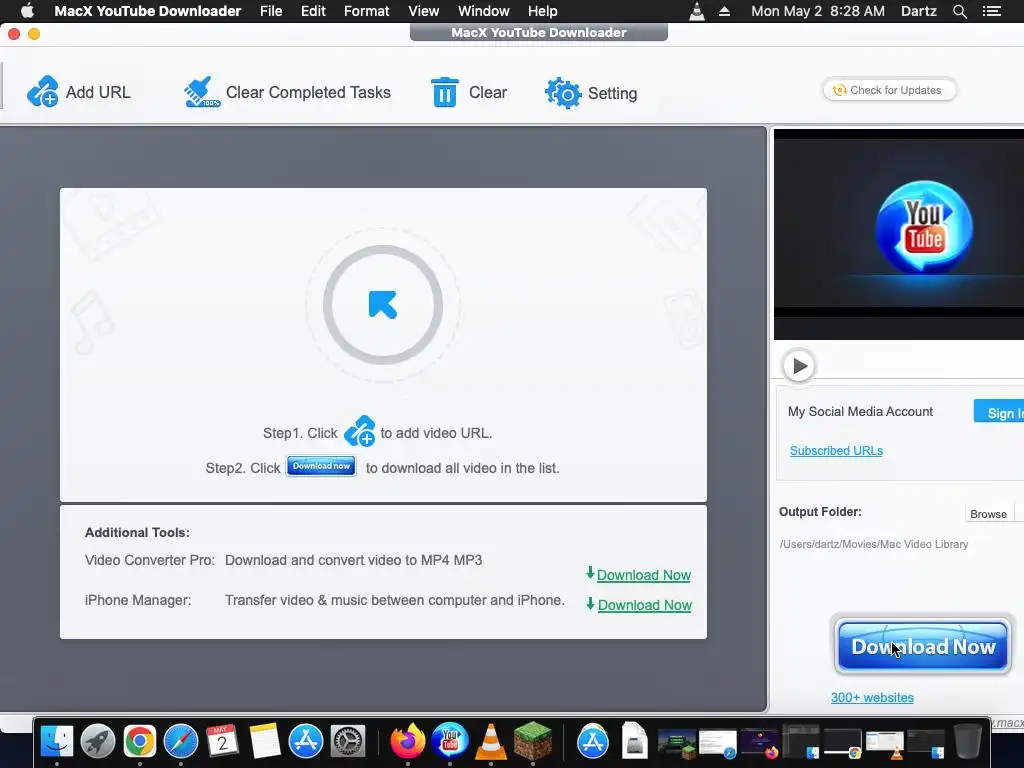Open System Preferences gear in dock
Viewport: 1024px width, 768px height.
[x=347, y=741]
